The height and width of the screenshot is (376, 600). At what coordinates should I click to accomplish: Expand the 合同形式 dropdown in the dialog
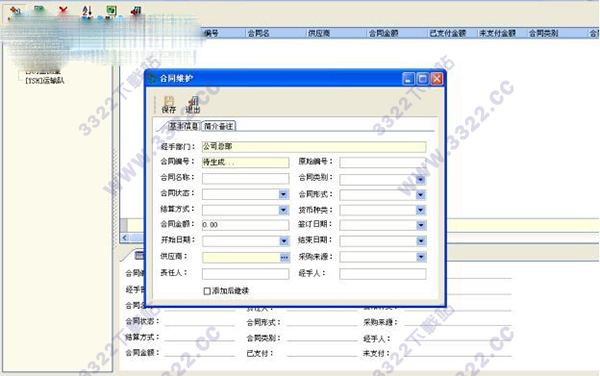[x=421, y=195]
